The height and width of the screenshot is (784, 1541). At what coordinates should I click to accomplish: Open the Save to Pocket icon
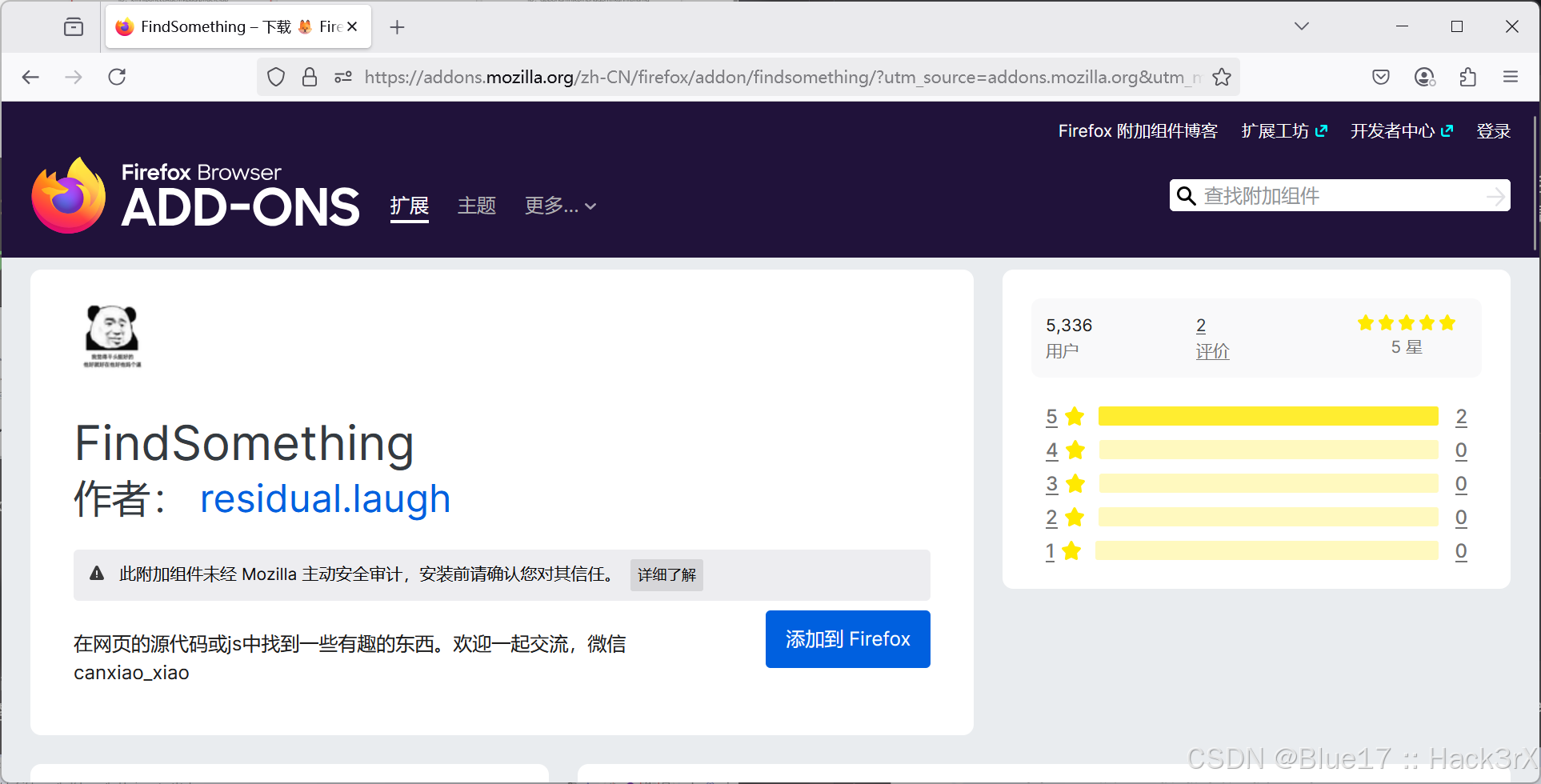pos(1381,77)
